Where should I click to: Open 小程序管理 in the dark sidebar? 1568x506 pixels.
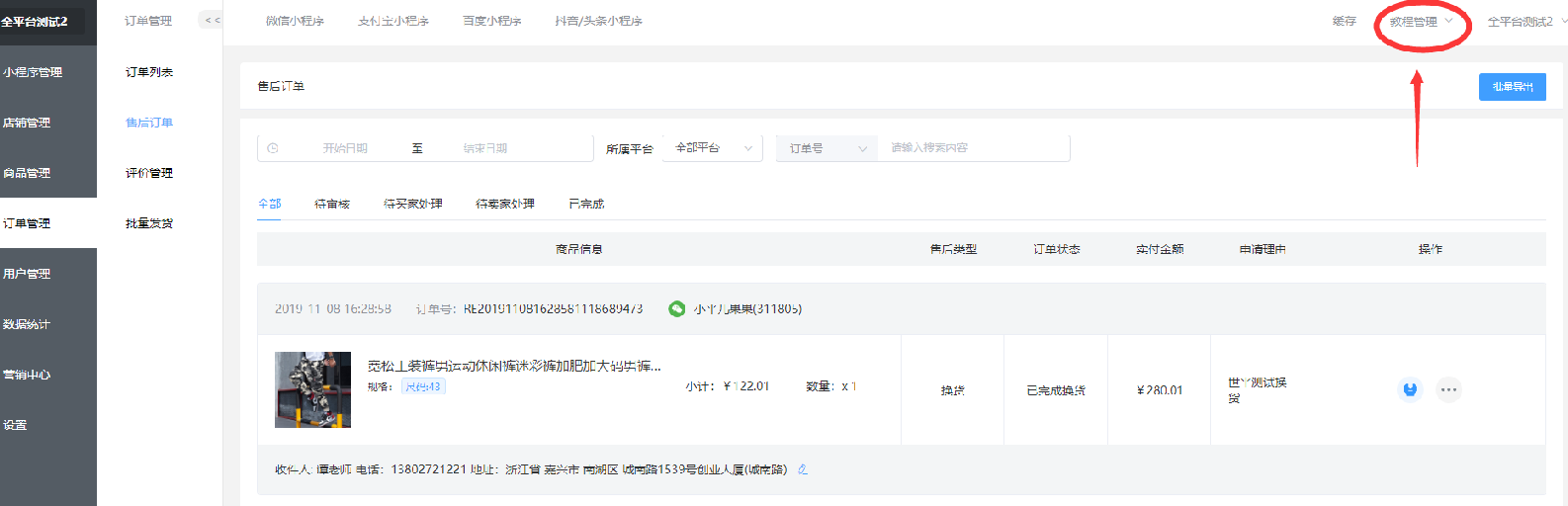point(48,72)
